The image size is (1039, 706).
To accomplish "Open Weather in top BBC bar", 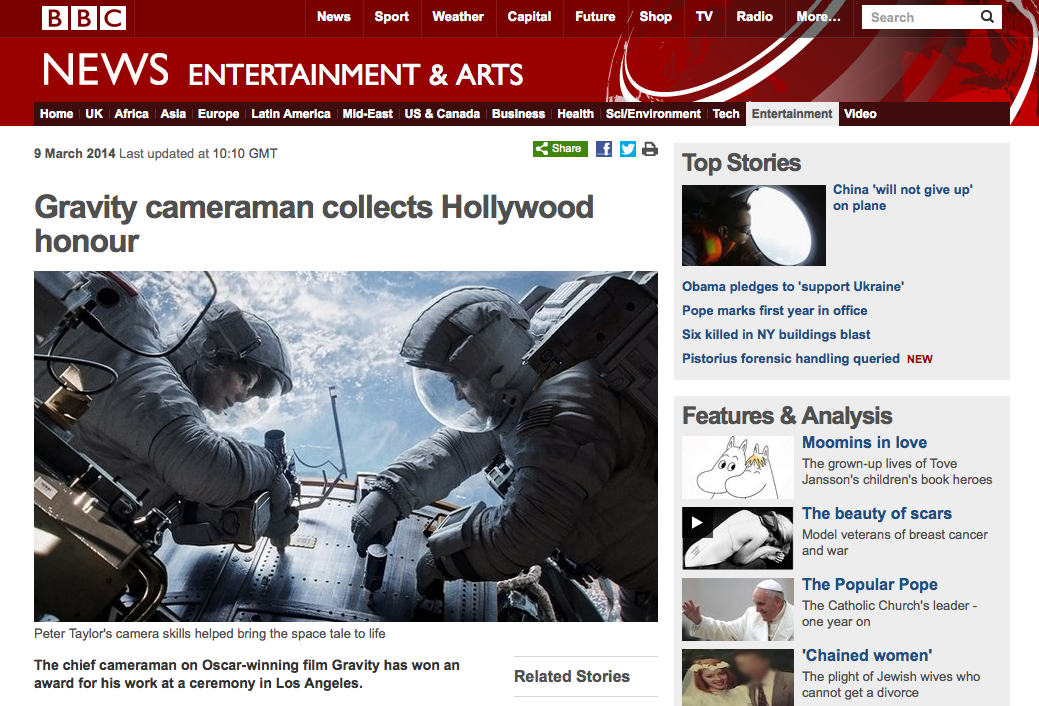I will tap(458, 17).
